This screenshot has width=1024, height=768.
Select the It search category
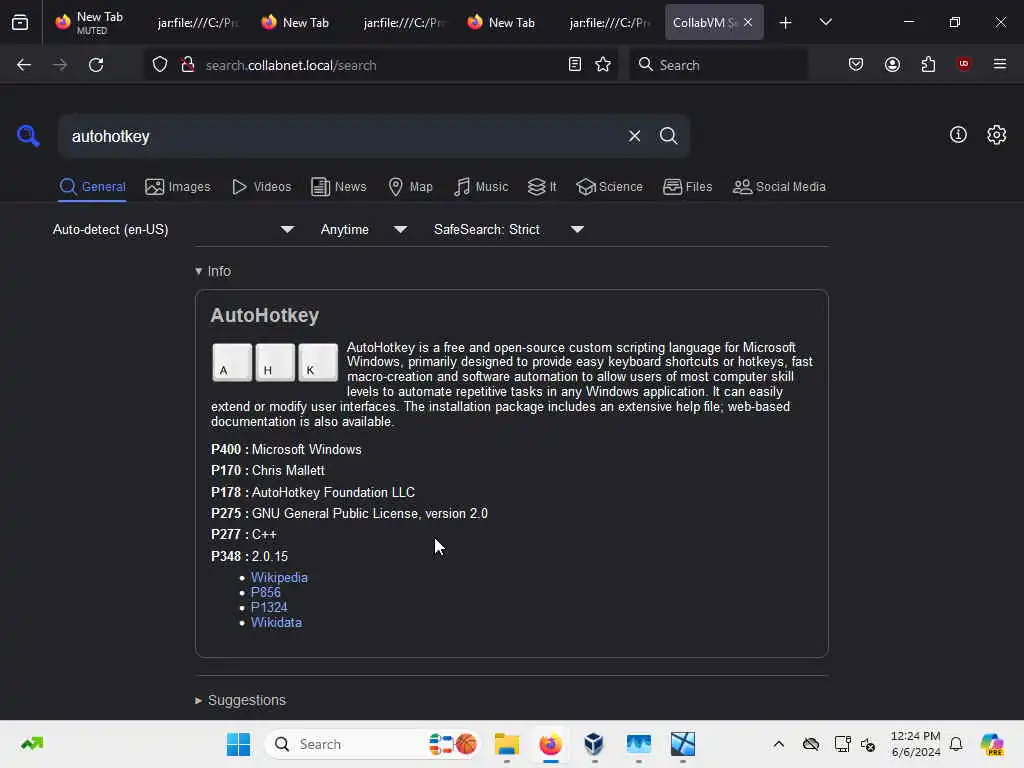(542, 187)
